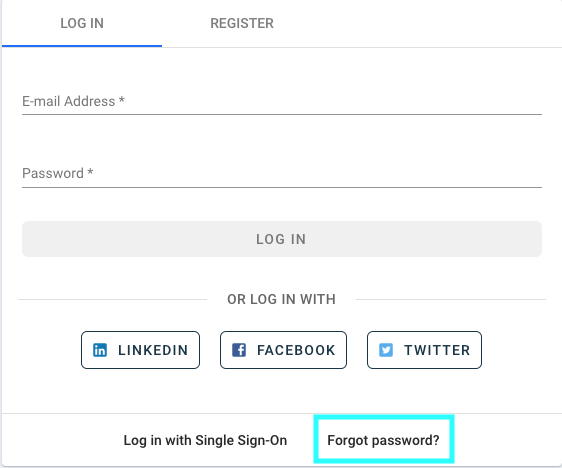Click the blue active indicator under LOG IN
Image resolution: width=562 pixels, height=468 pixels.
(x=82, y=46)
